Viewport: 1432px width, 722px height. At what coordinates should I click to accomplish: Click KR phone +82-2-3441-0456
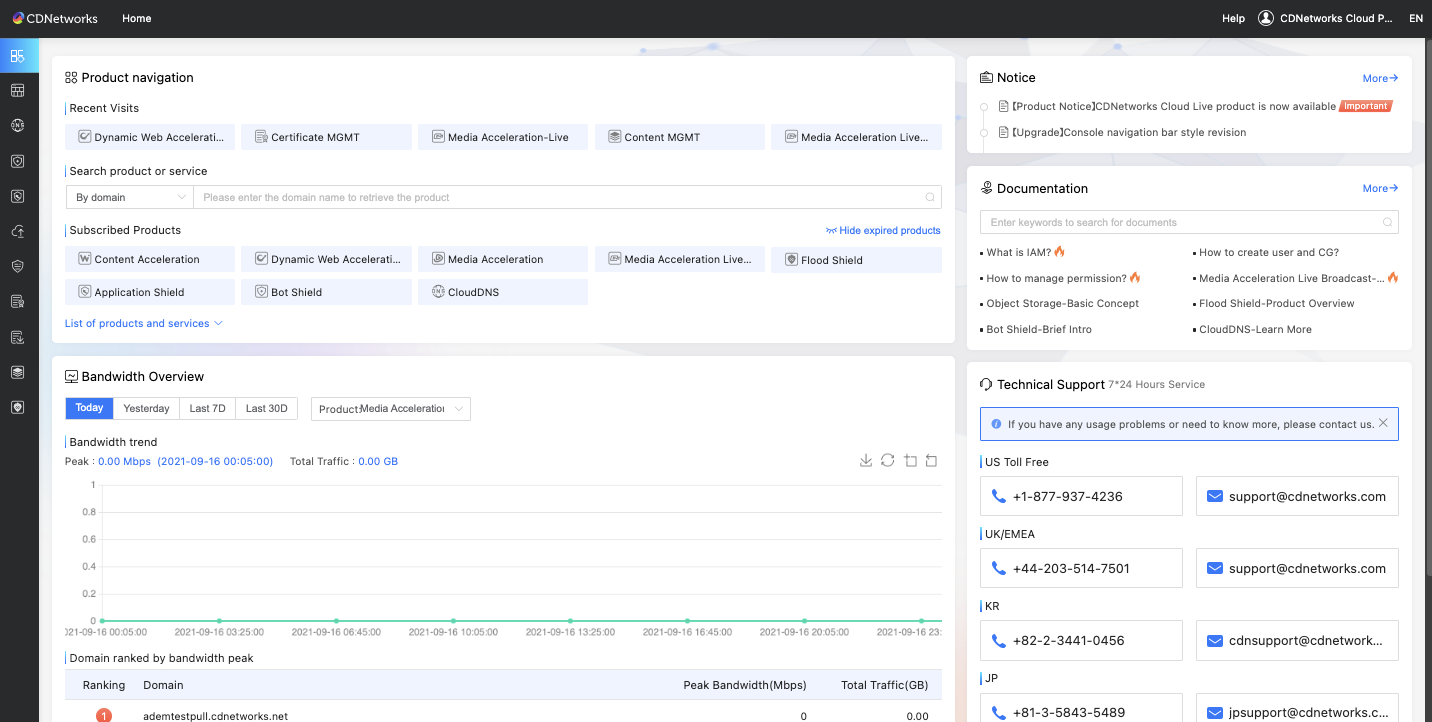point(1081,640)
